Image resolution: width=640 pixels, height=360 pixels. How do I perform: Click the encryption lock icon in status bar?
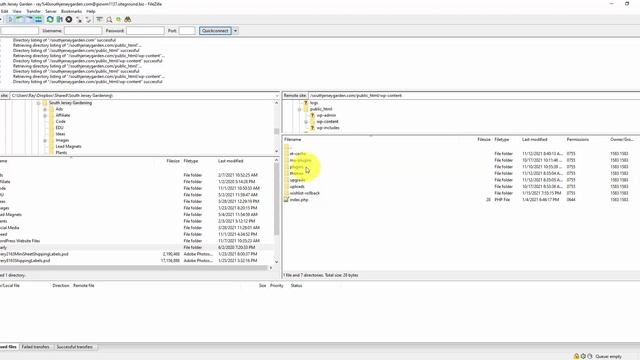[x=576, y=356]
